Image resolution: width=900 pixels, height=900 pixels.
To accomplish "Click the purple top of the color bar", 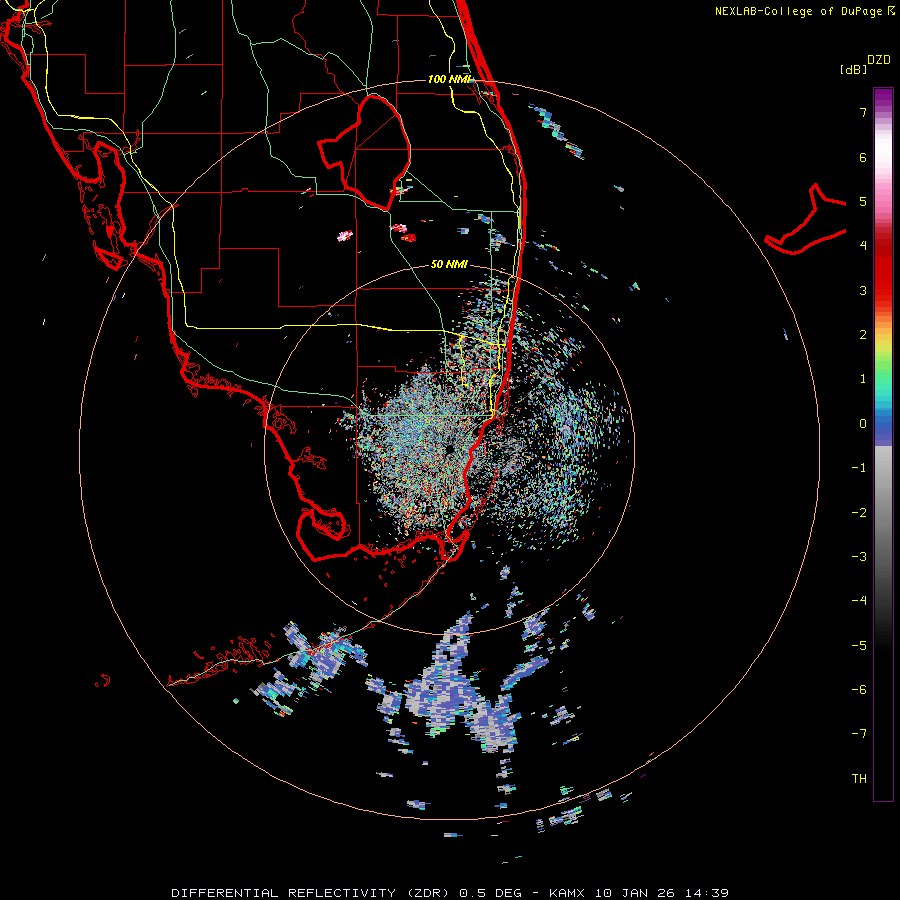I will tap(883, 98).
